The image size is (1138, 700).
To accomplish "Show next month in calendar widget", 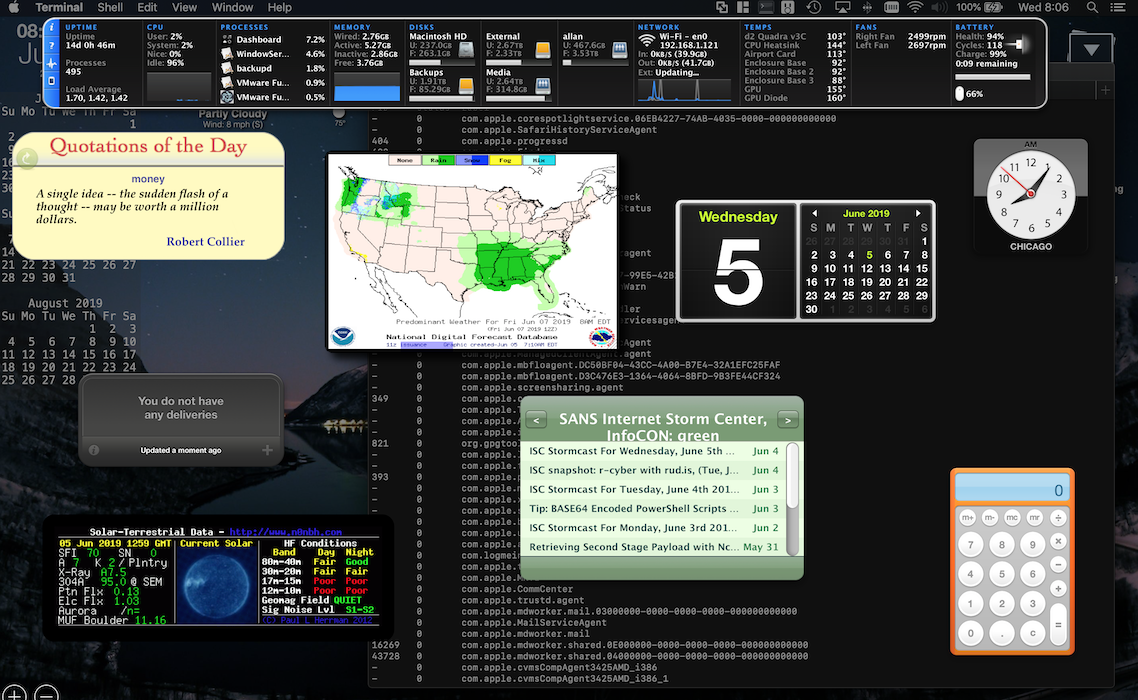I will click(918, 214).
